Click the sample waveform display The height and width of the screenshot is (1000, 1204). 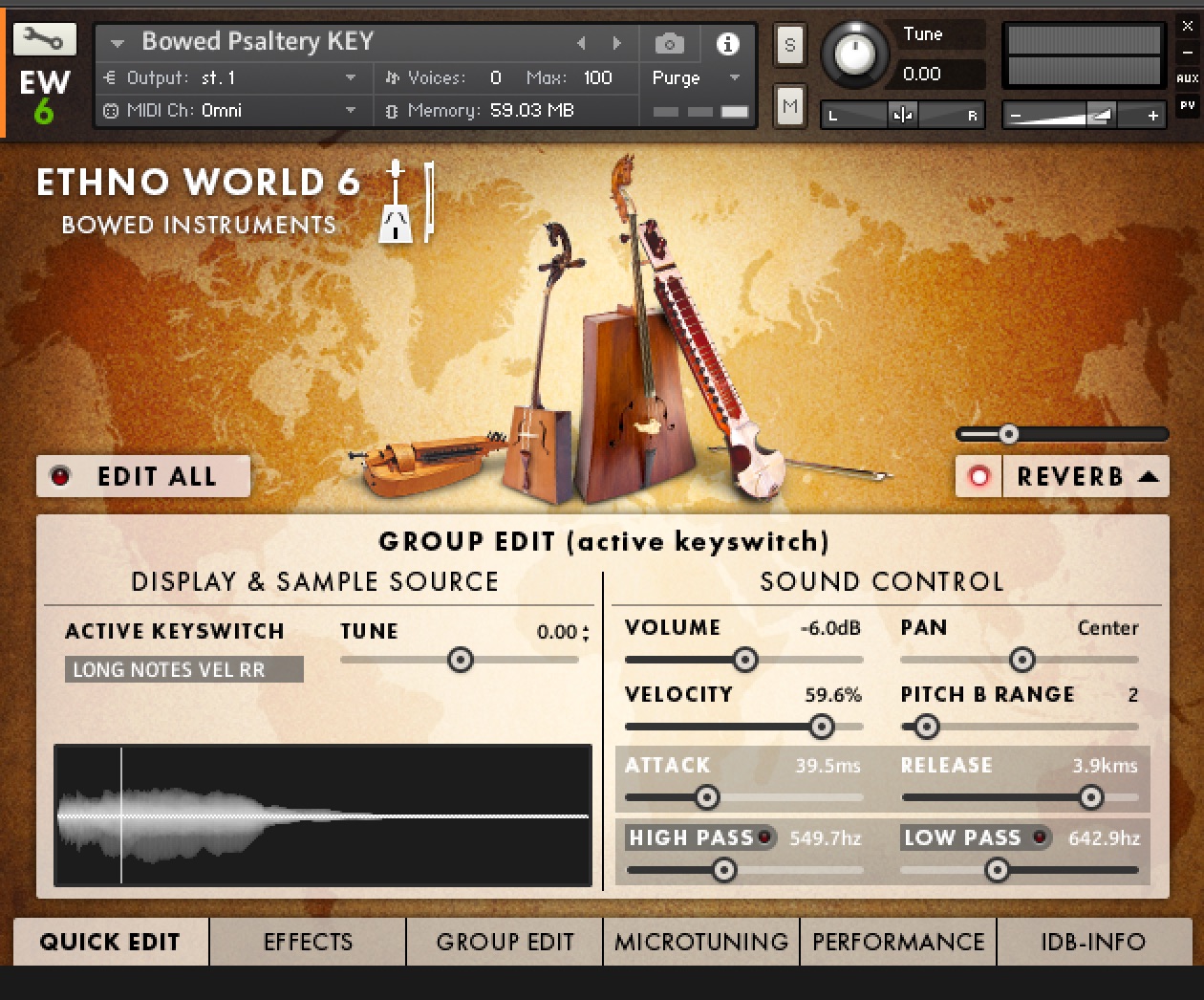(x=323, y=815)
